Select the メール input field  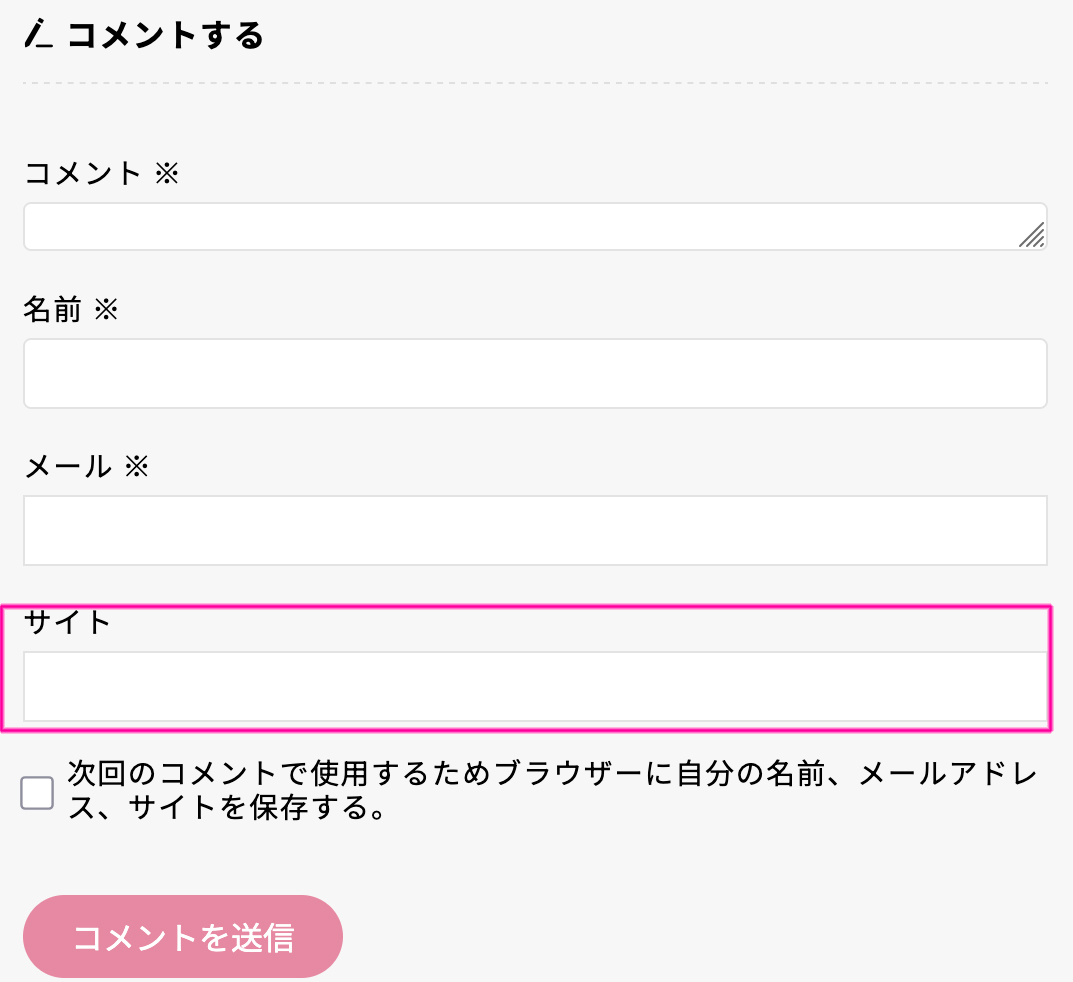pyautogui.click(x=535, y=530)
